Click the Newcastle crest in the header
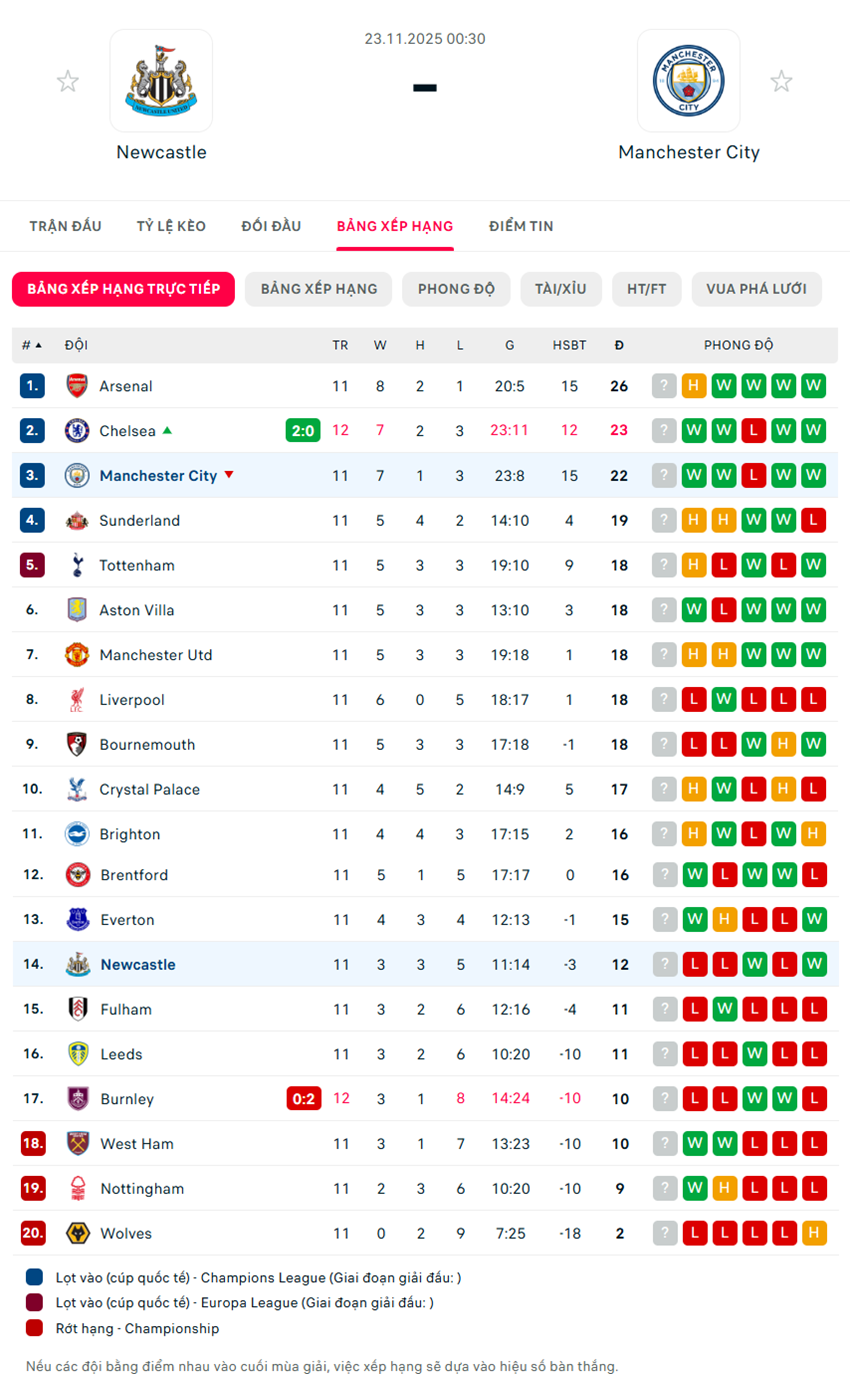 [161, 81]
